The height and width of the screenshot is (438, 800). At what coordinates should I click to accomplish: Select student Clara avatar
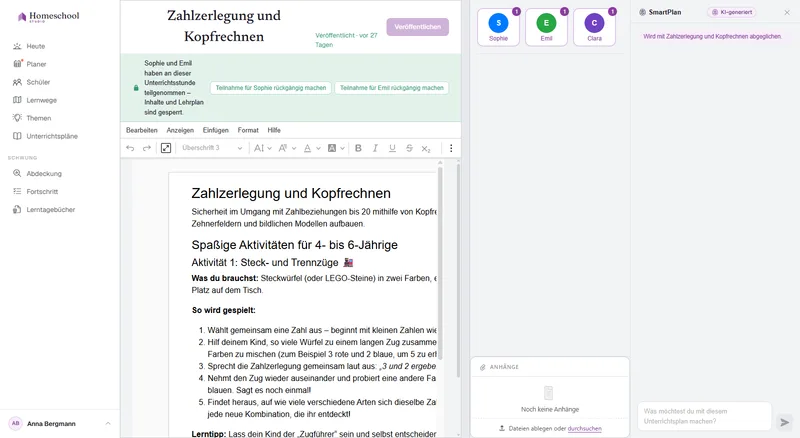(x=594, y=23)
